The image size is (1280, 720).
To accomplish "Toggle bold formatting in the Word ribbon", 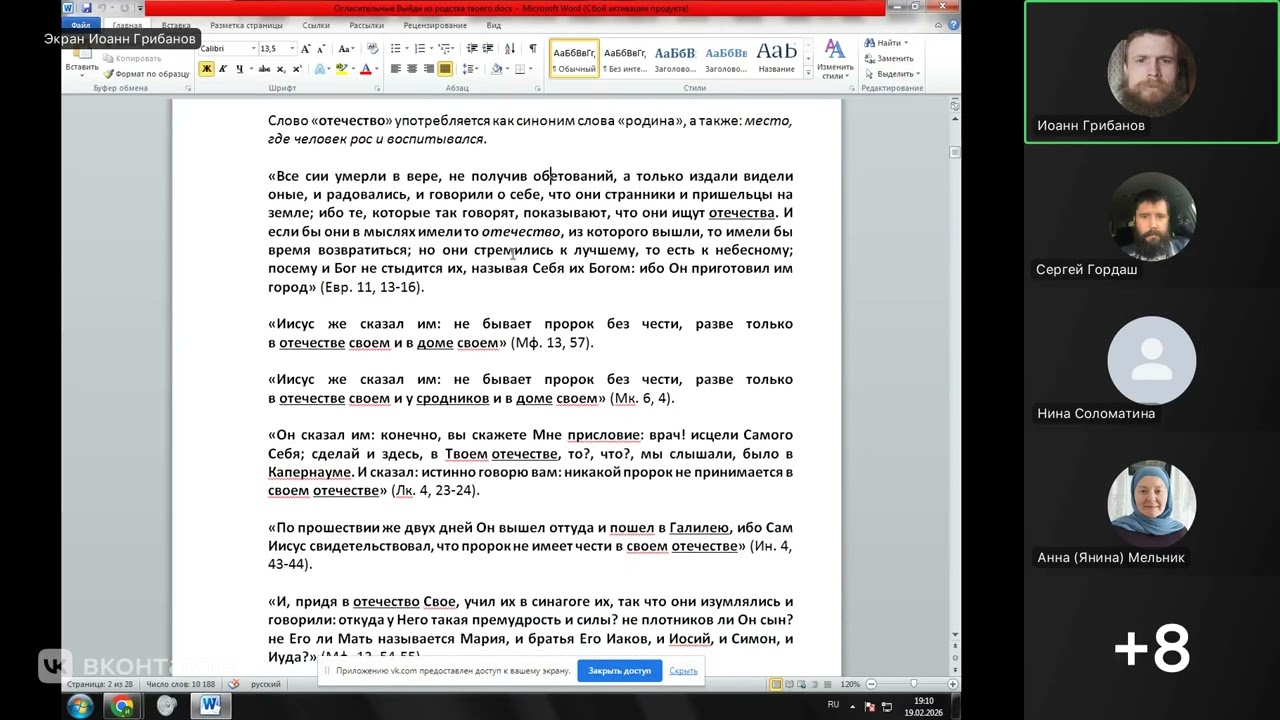I will pyautogui.click(x=206, y=69).
